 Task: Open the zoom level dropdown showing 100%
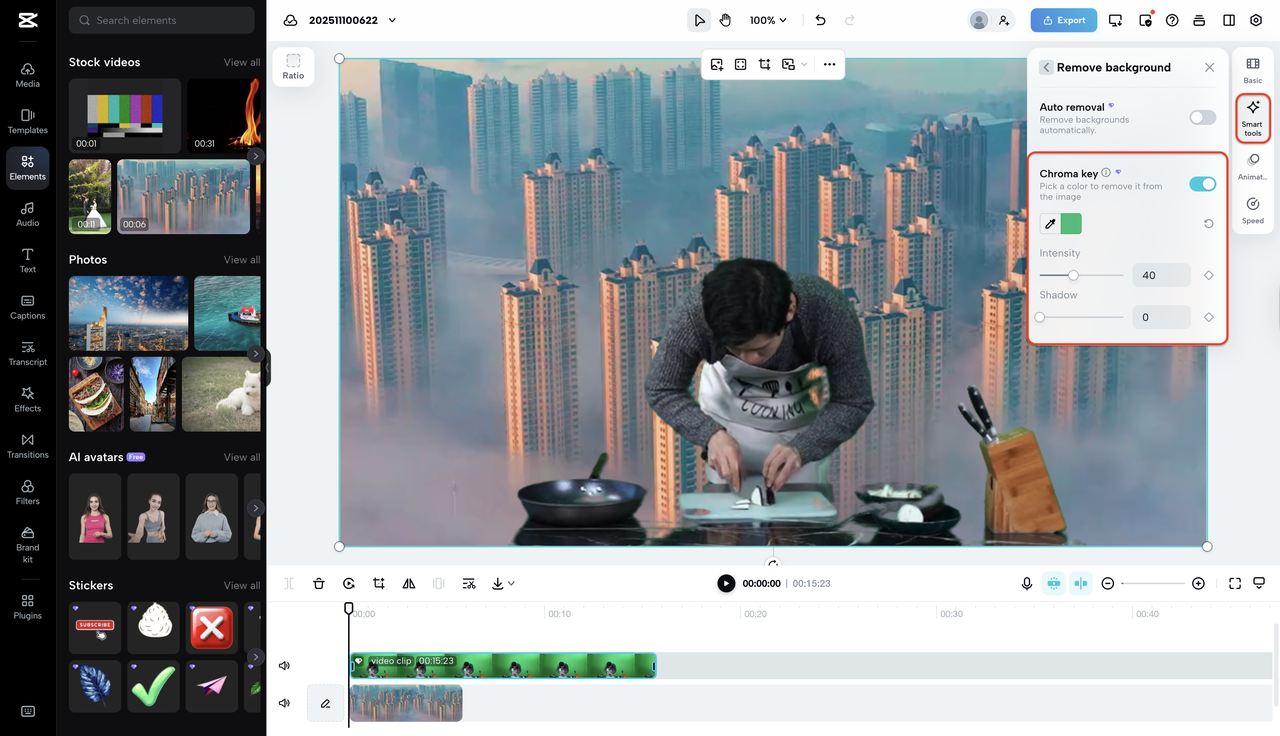tap(768, 19)
